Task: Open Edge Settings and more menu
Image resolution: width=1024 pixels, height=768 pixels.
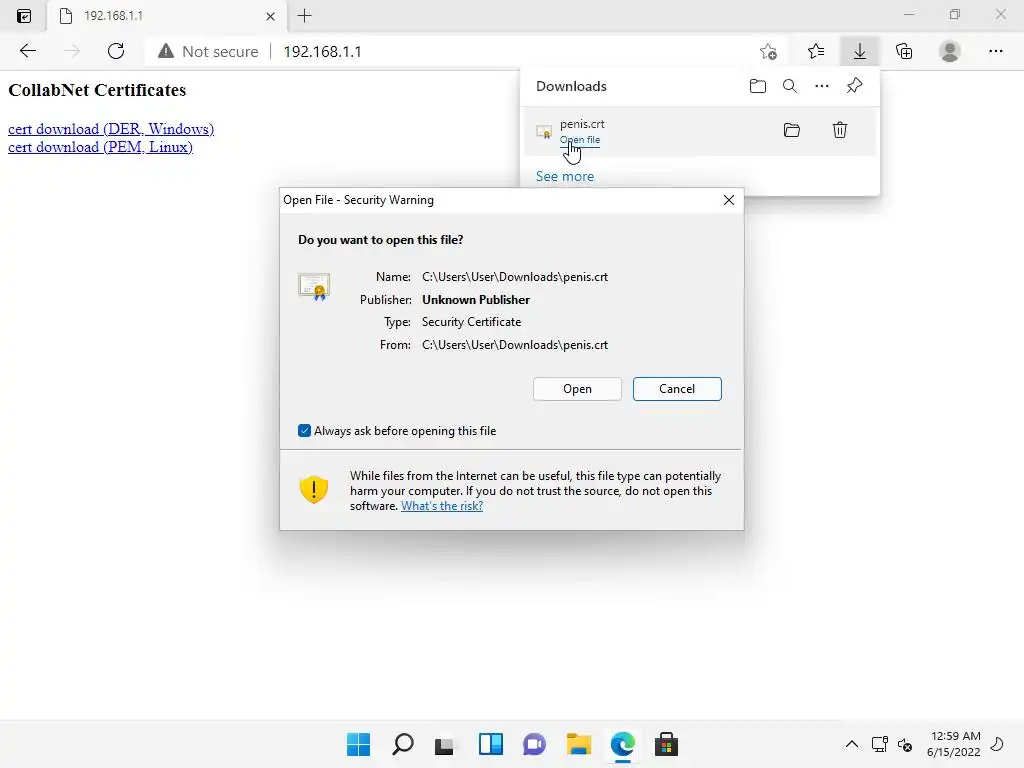Action: (995, 51)
